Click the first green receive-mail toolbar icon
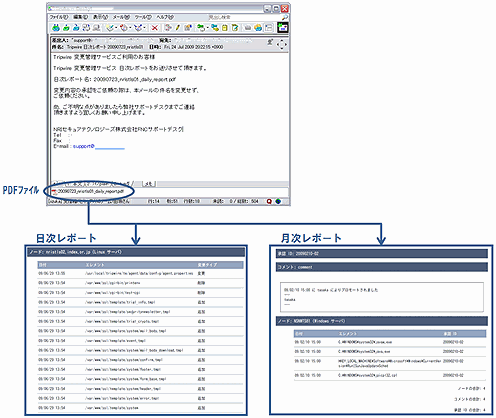496x418 pixels. (x=56, y=28)
